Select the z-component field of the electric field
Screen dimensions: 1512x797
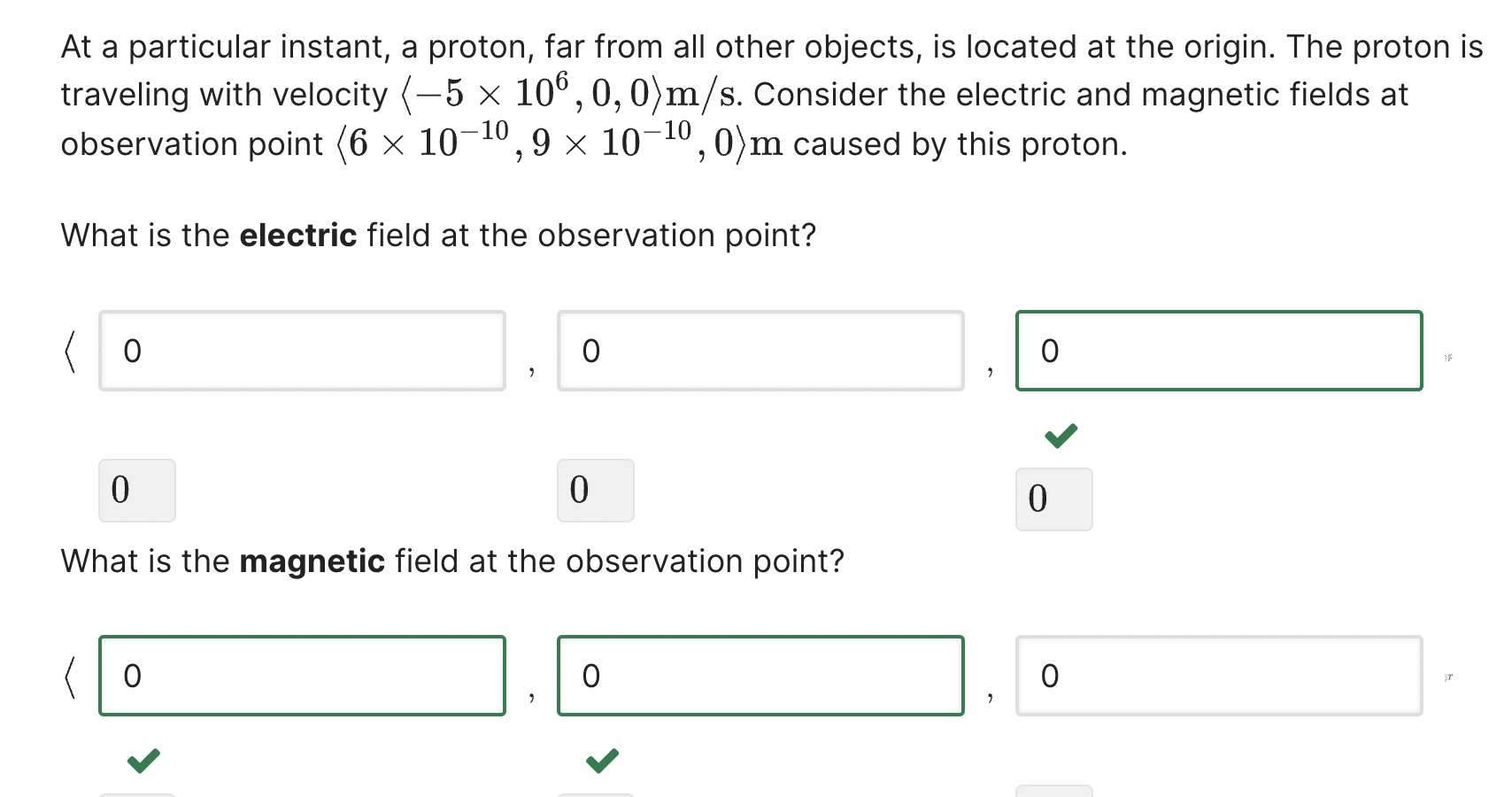(x=1219, y=351)
